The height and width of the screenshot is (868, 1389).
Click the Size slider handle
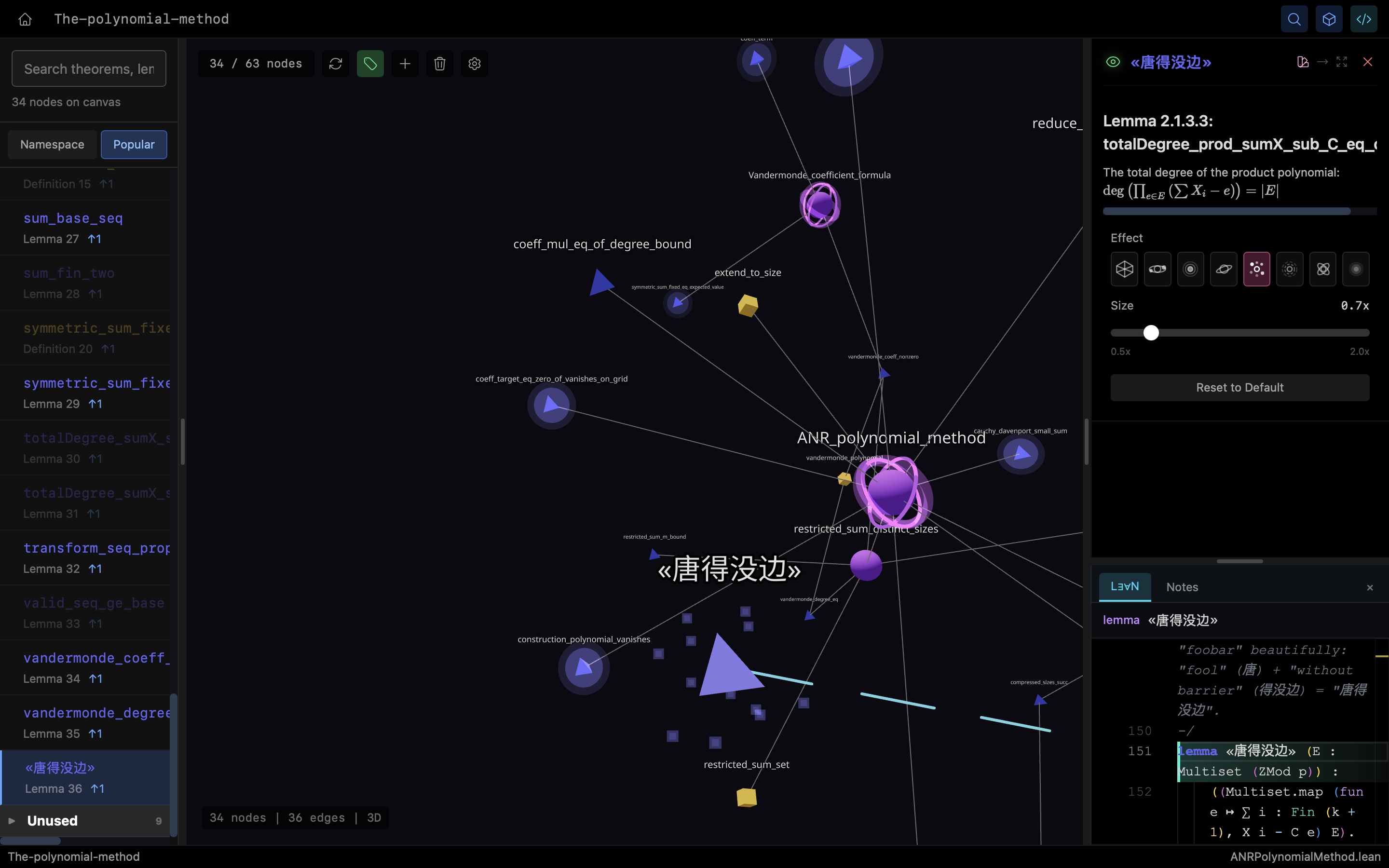click(x=1151, y=333)
